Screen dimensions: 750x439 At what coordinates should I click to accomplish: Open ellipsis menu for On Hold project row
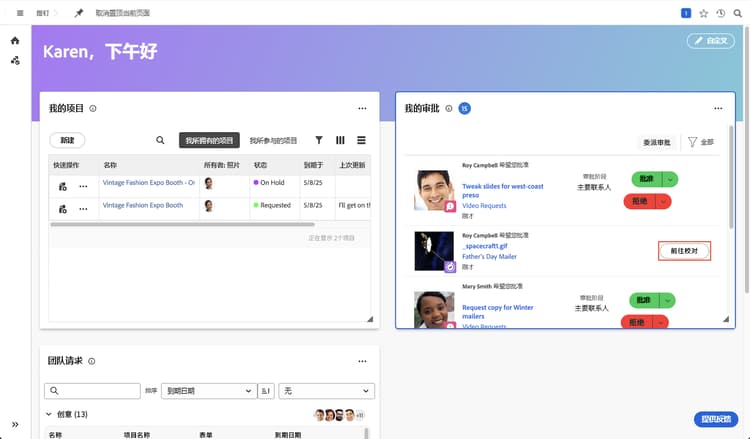[83, 187]
